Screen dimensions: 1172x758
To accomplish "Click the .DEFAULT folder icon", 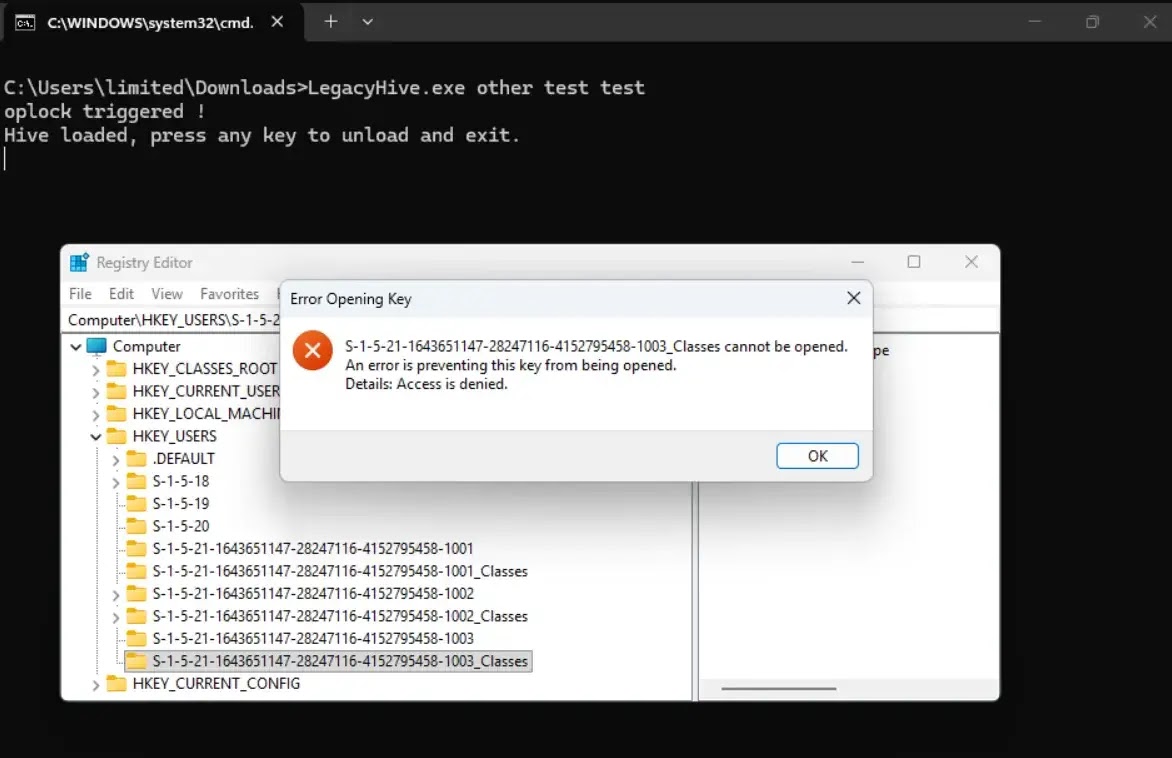I will [x=137, y=458].
